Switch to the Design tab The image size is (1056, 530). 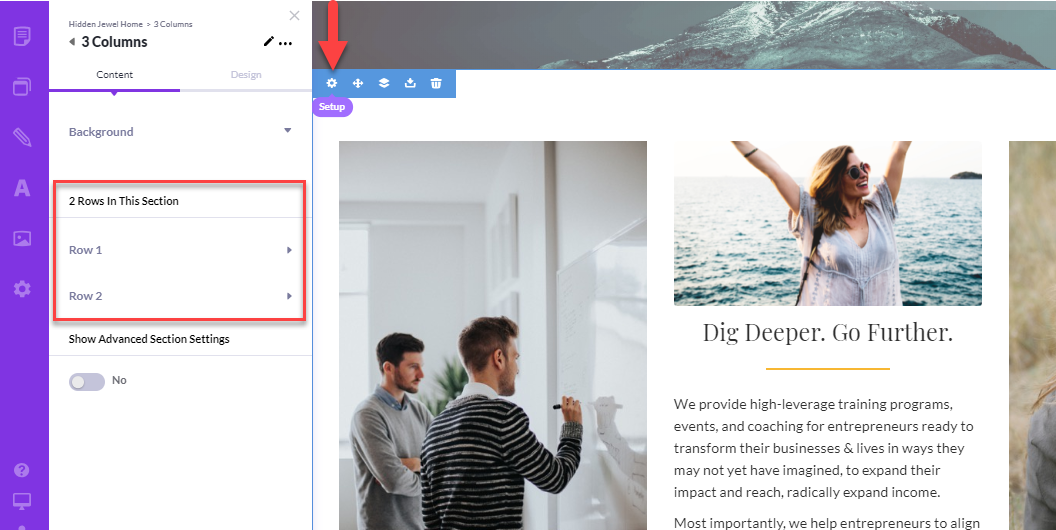coord(246,75)
